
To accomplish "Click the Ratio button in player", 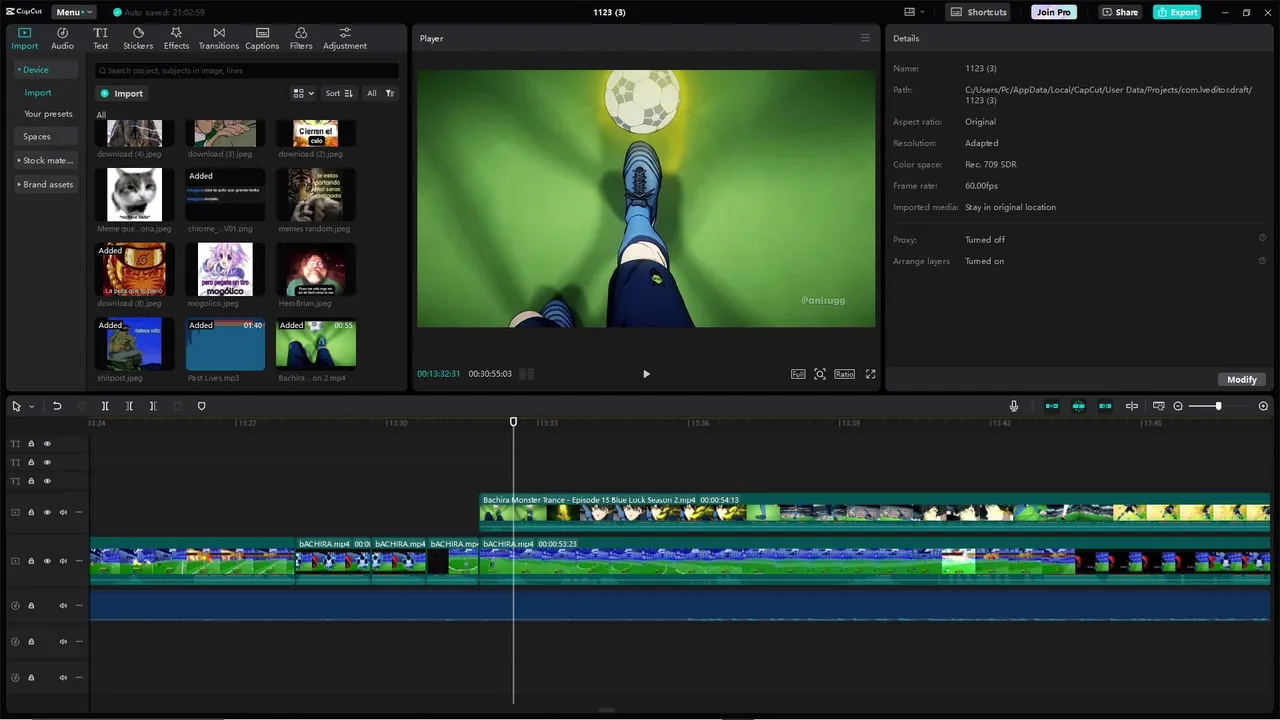I will [845, 374].
